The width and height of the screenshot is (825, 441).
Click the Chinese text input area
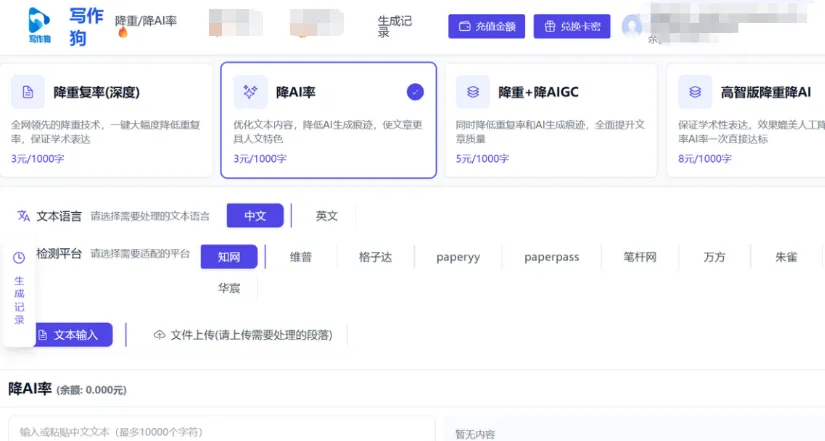coord(222,429)
